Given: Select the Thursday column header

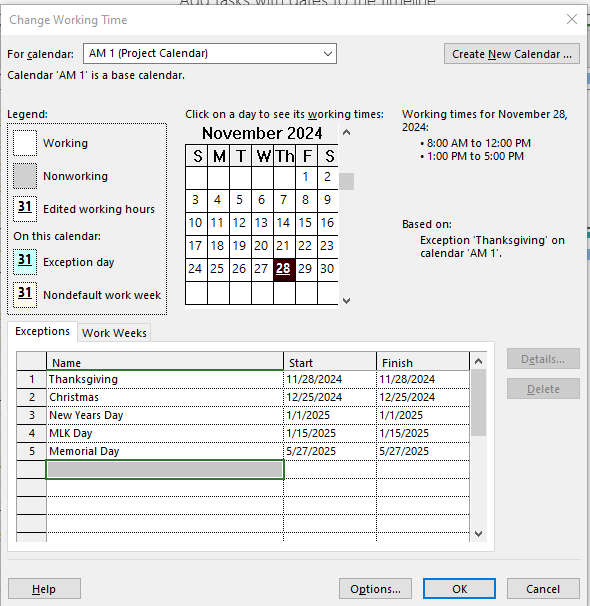Looking at the screenshot, I should (284, 156).
